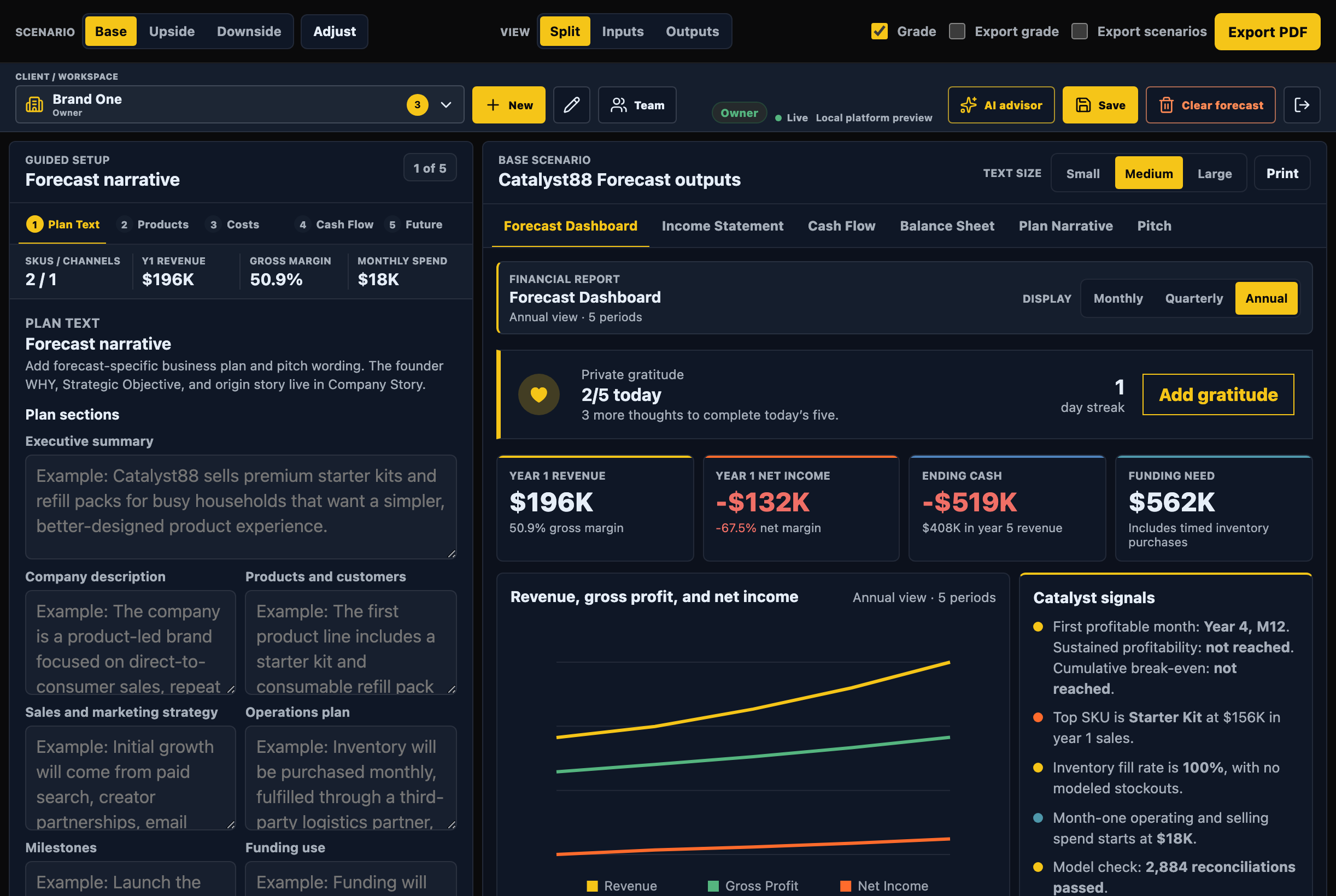Image resolution: width=1336 pixels, height=896 pixels.
Task: Click the Products and customers text area
Action: [x=350, y=642]
